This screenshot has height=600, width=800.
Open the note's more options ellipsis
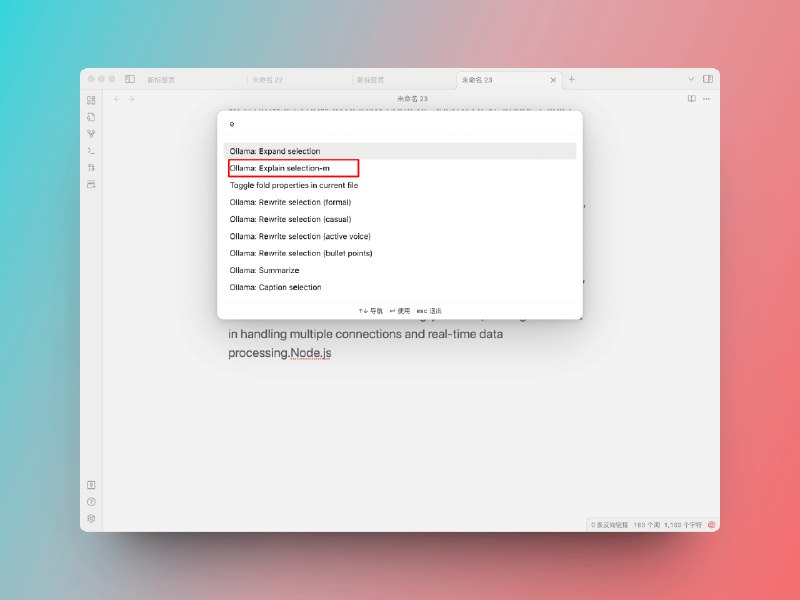(x=706, y=99)
